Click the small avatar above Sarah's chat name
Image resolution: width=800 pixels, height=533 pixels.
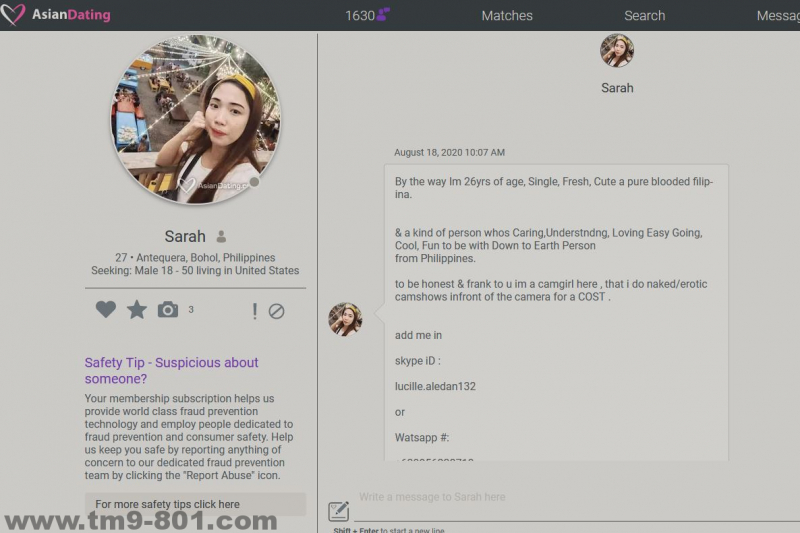tap(617, 51)
